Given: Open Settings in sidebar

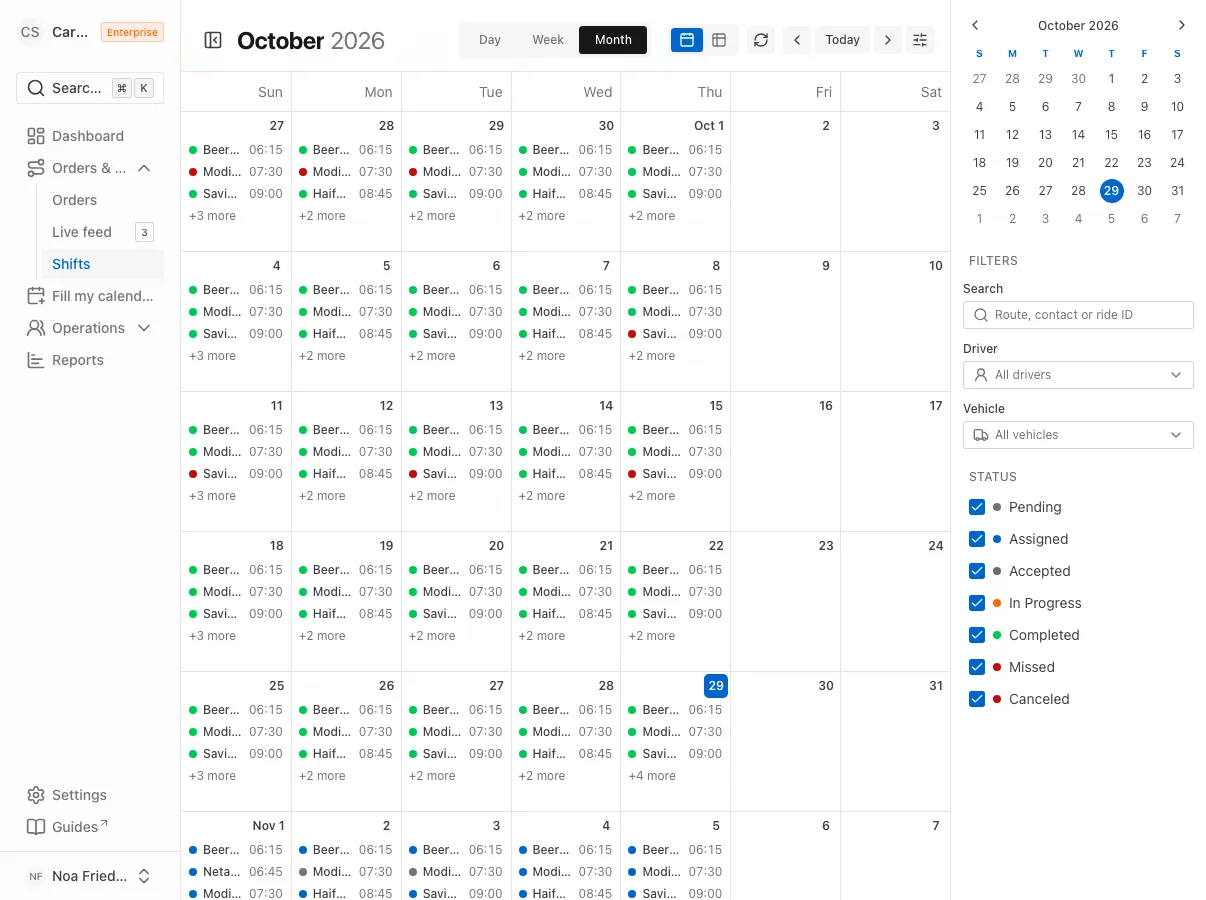Looking at the screenshot, I should 90,795.
